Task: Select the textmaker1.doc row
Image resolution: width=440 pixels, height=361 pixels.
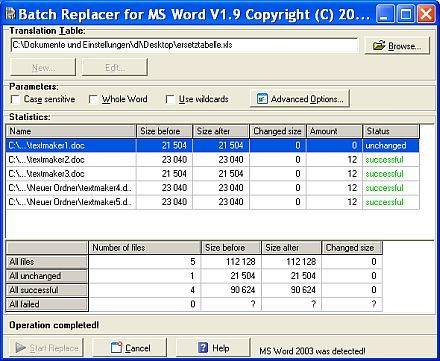Action: tap(213, 146)
